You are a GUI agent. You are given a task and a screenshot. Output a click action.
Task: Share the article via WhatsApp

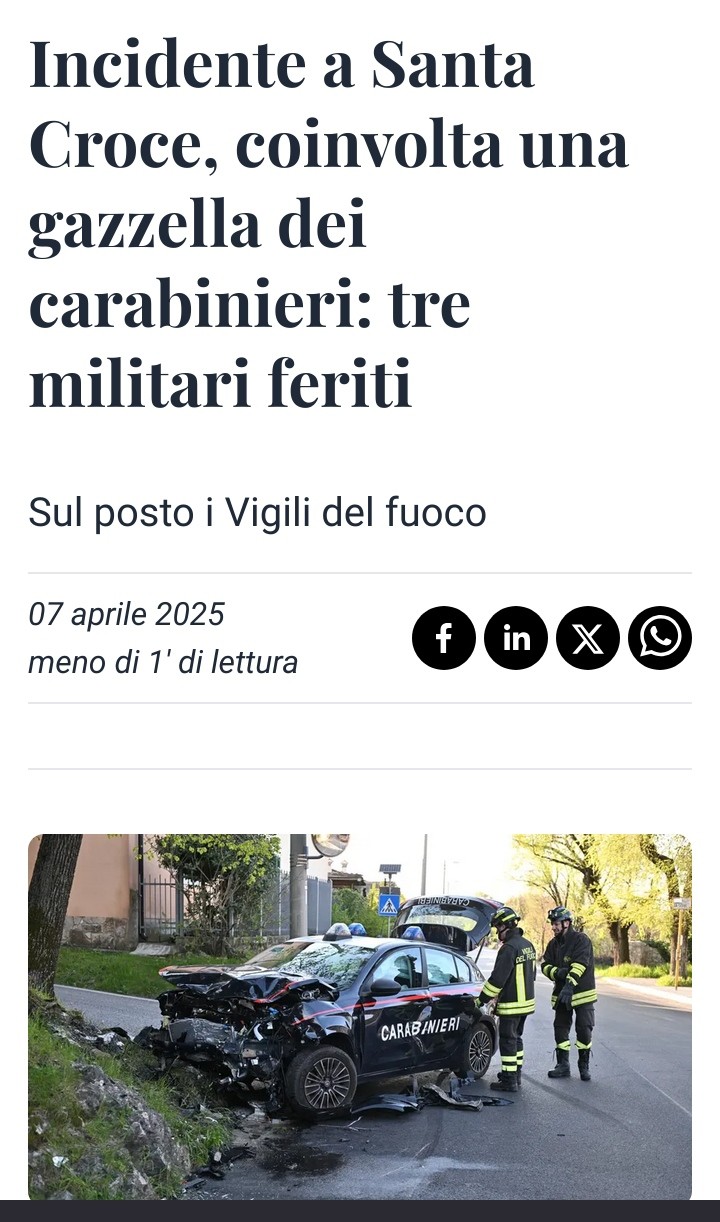pyautogui.click(x=660, y=638)
